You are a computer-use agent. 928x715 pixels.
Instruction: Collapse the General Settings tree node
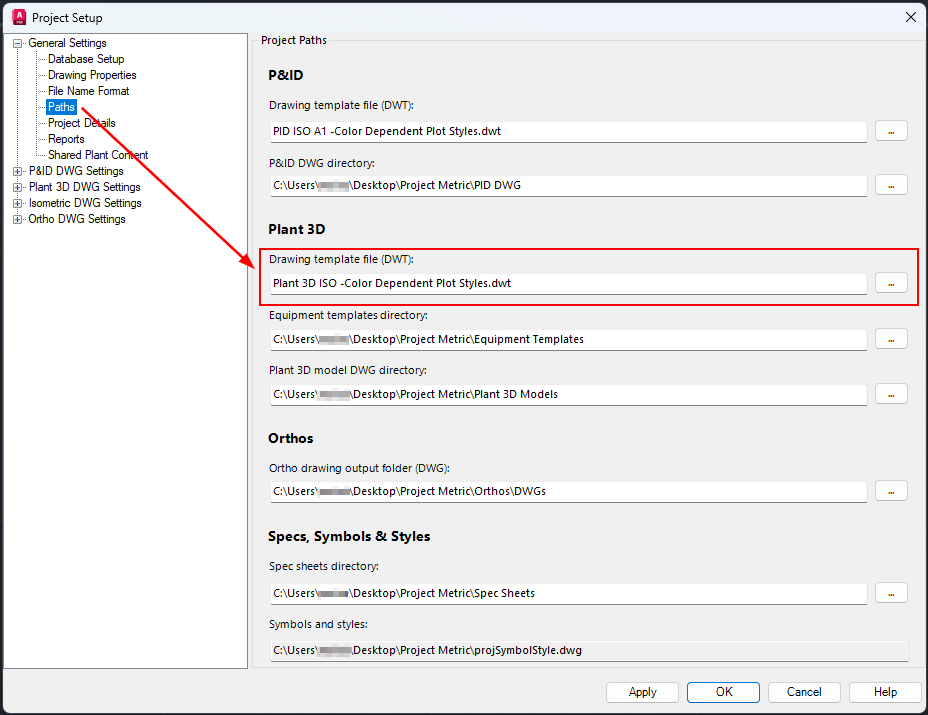(x=18, y=43)
